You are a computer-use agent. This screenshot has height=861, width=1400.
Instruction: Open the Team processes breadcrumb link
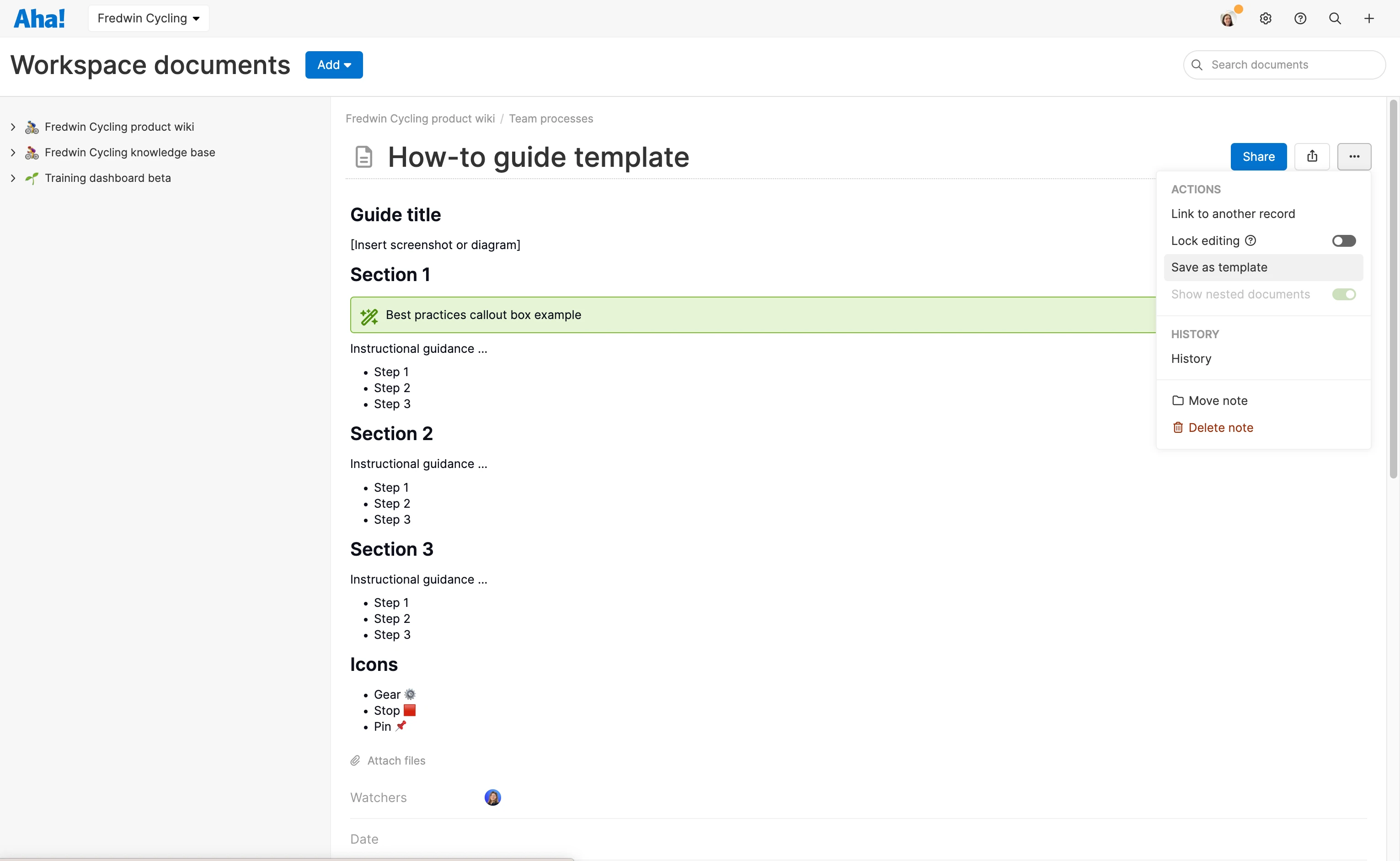pos(551,118)
